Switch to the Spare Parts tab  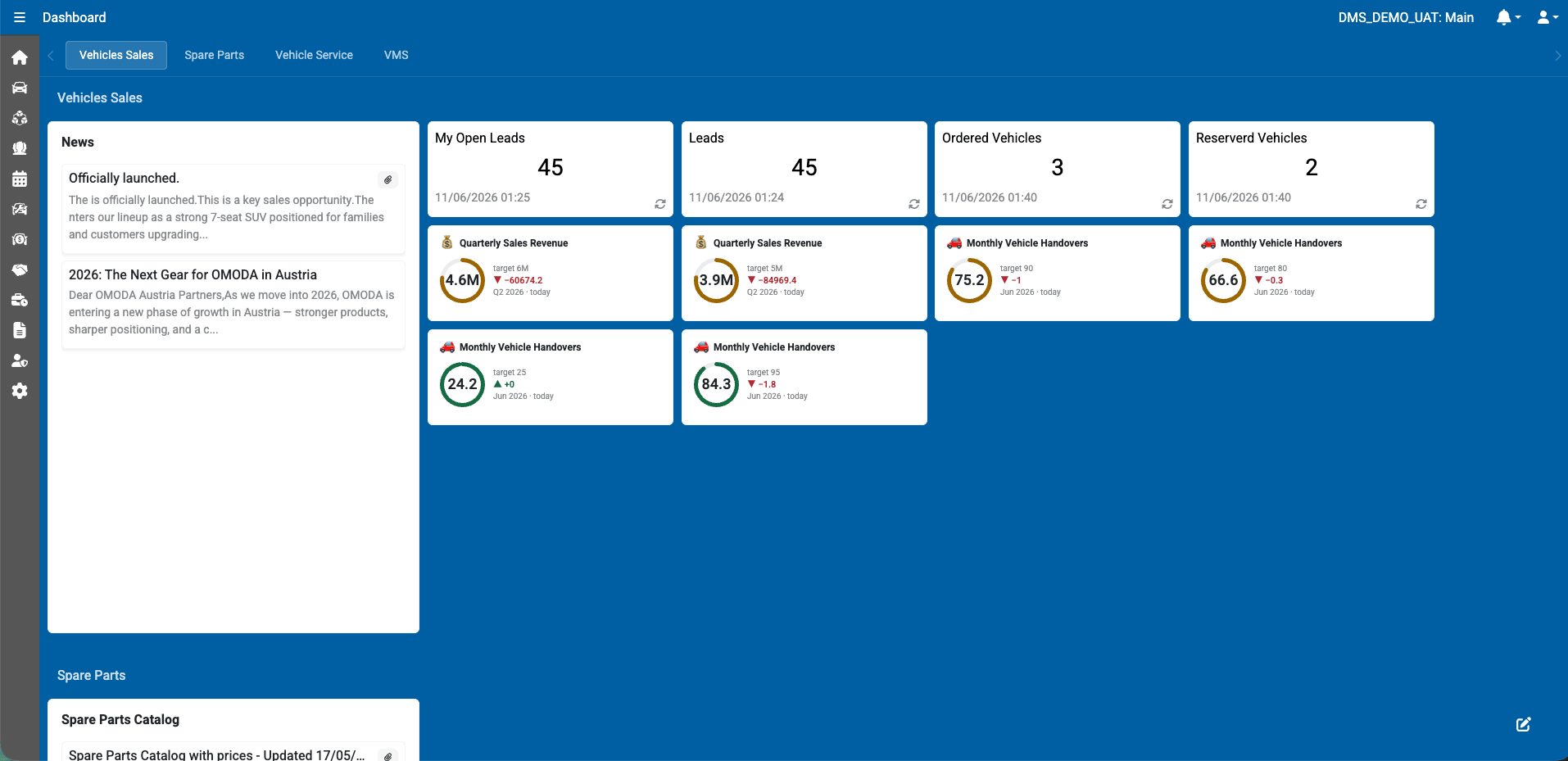pos(215,55)
